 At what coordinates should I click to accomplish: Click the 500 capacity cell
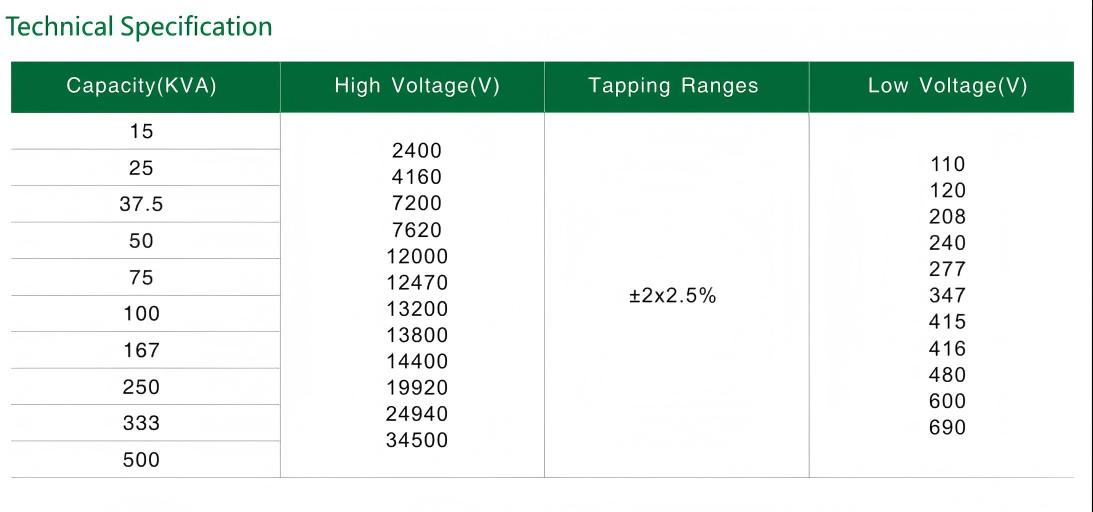click(x=142, y=460)
